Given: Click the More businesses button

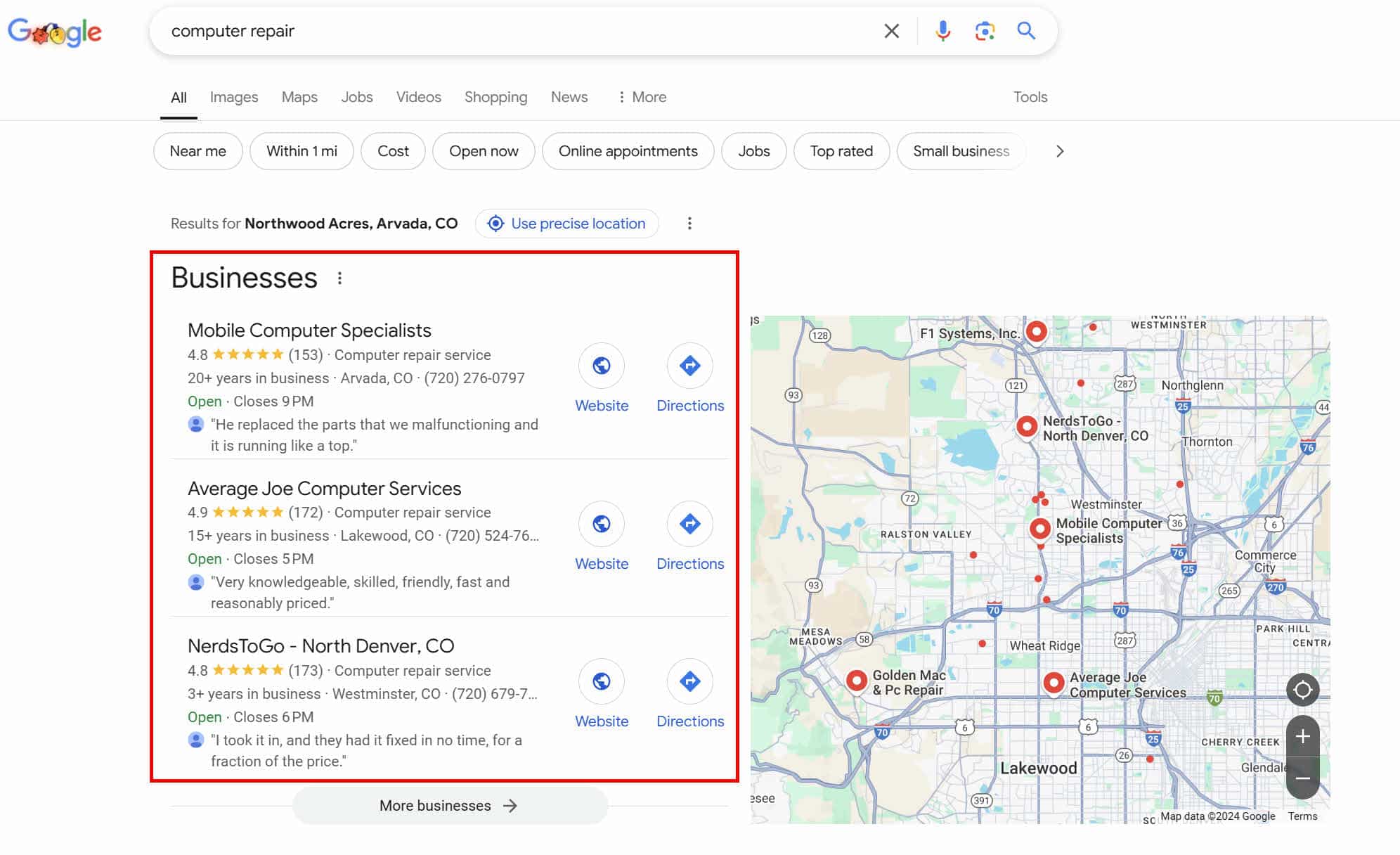Looking at the screenshot, I should click(450, 806).
